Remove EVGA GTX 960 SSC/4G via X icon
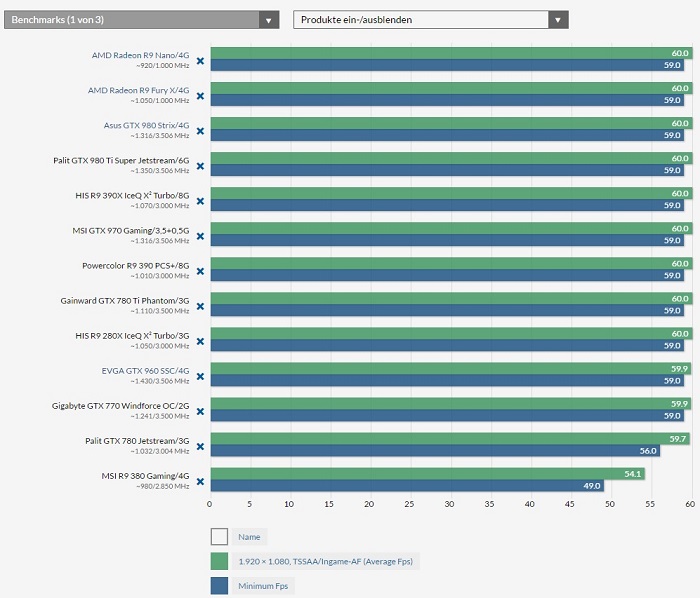The height and width of the screenshot is (598, 700). 200,377
